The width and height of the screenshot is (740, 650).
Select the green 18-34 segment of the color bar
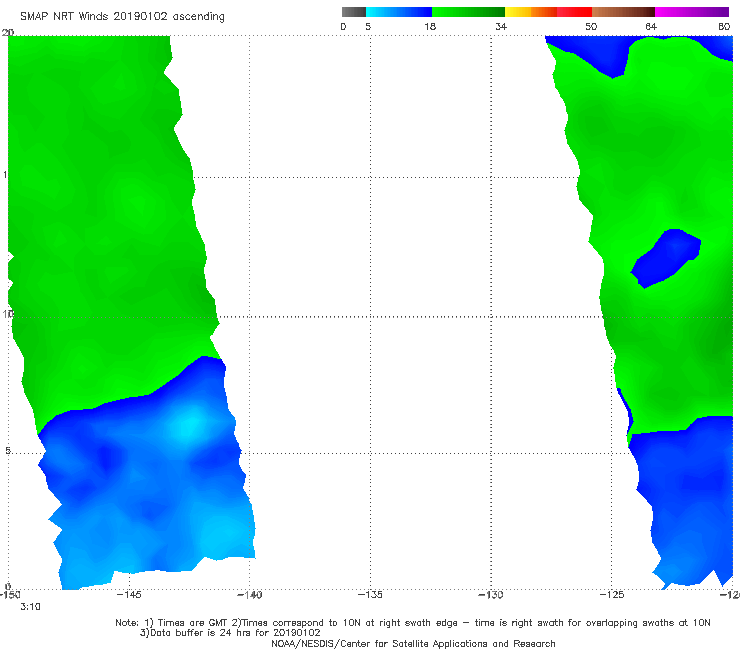point(469,12)
